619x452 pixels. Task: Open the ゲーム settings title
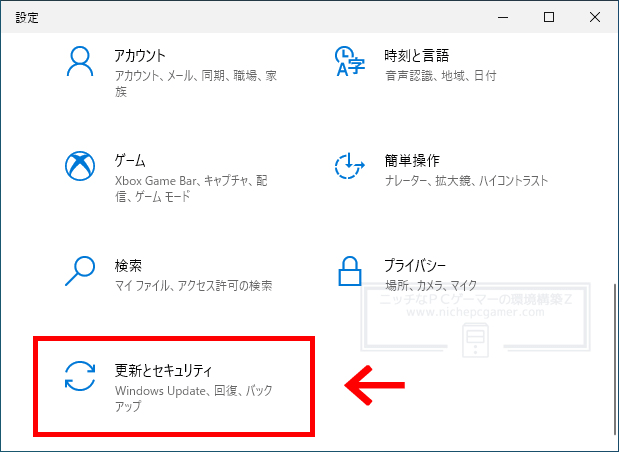[130, 161]
